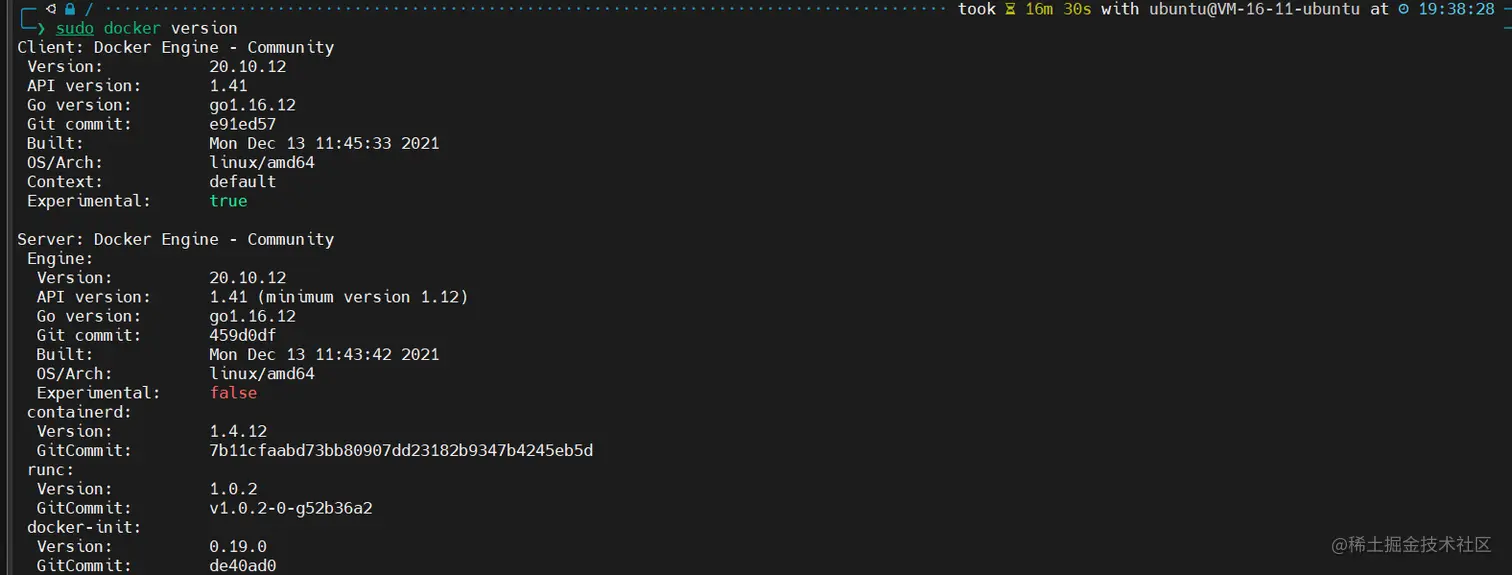
Task: Click the 19:38:28 timestamp
Action: tap(1456, 9)
